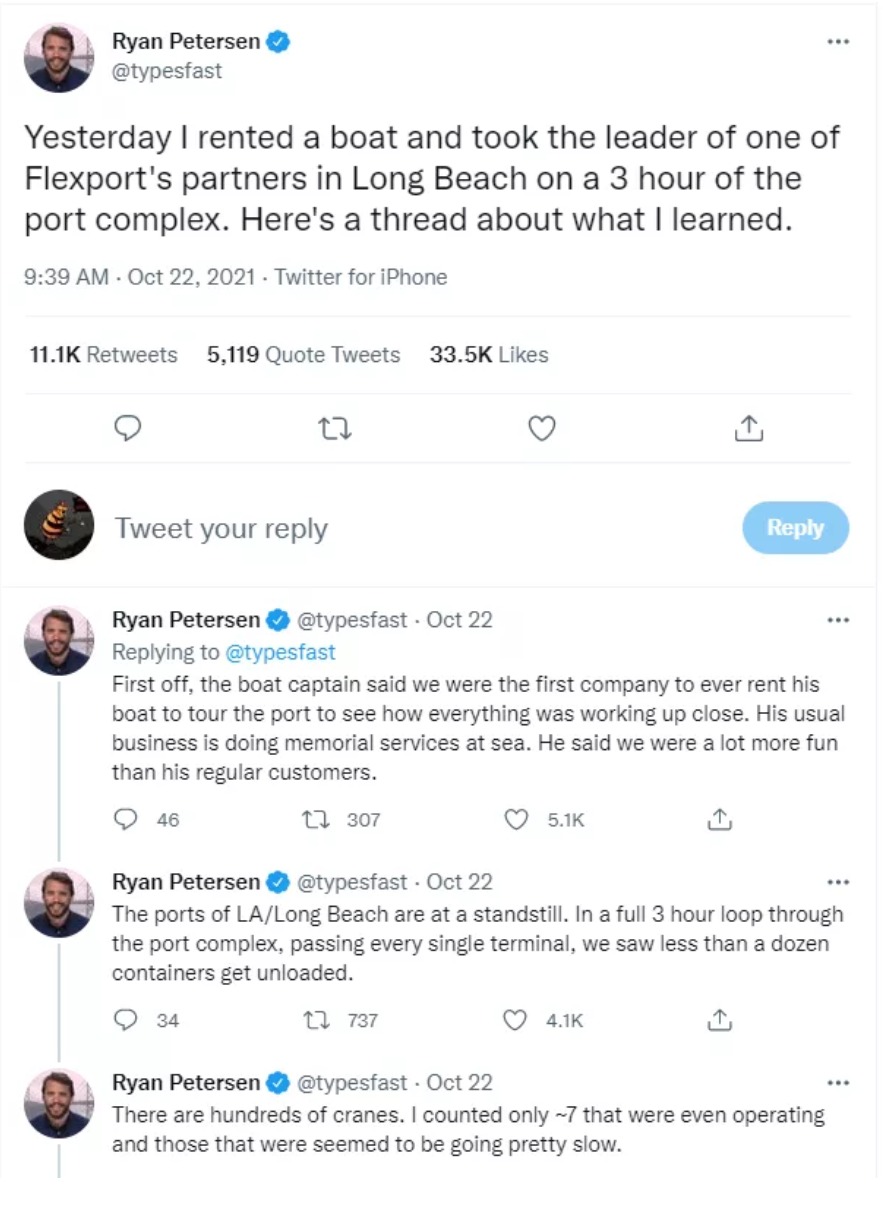Screen dimensions: 883x1219
Task: Open the @typesfast link in Replying to
Action: (x=280, y=652)
